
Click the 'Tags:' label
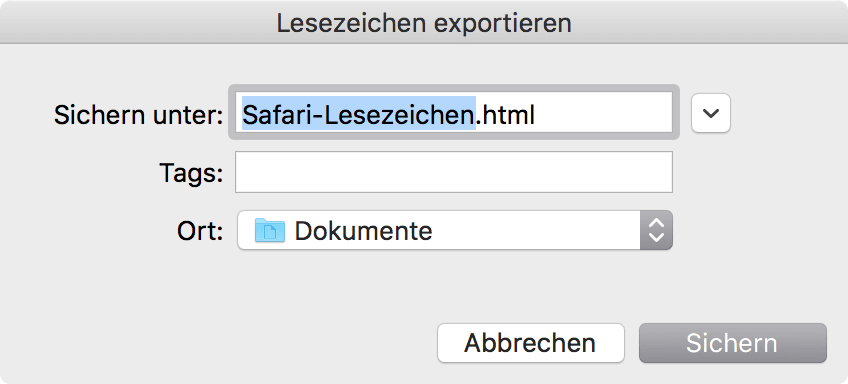[x=191, y=173]
